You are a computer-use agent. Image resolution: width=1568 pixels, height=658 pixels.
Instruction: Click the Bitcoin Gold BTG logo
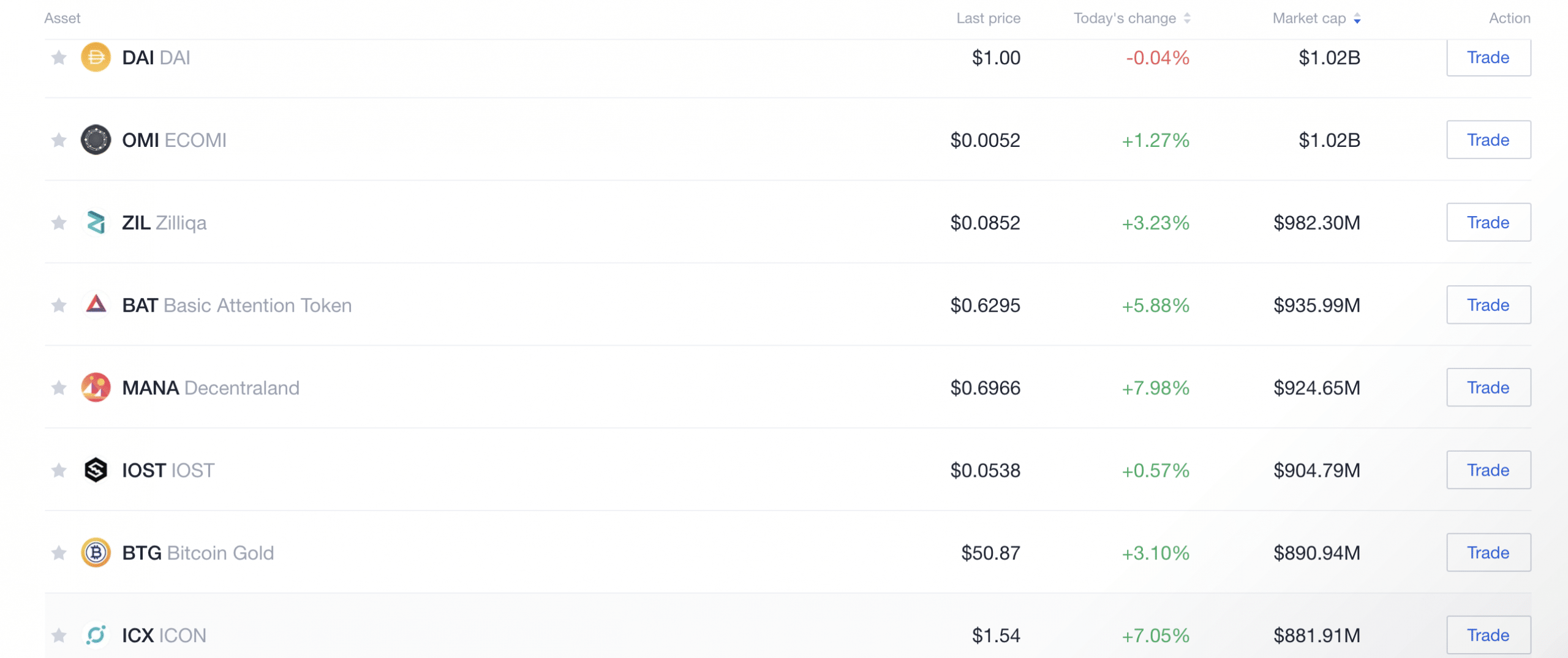click(x=96, y=553)
